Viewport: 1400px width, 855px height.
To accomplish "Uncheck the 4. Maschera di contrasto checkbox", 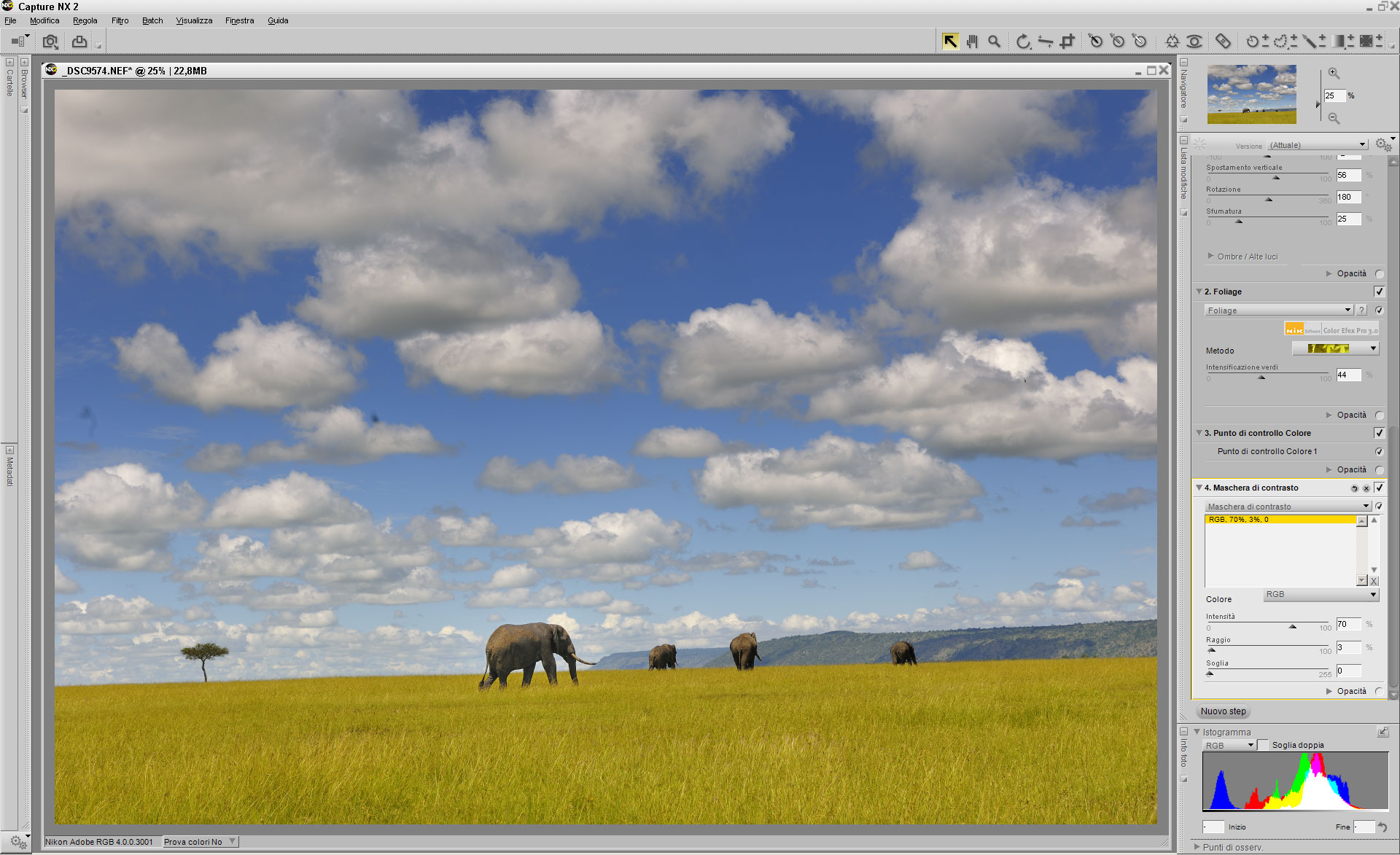I will click(x=1379, y=488).
